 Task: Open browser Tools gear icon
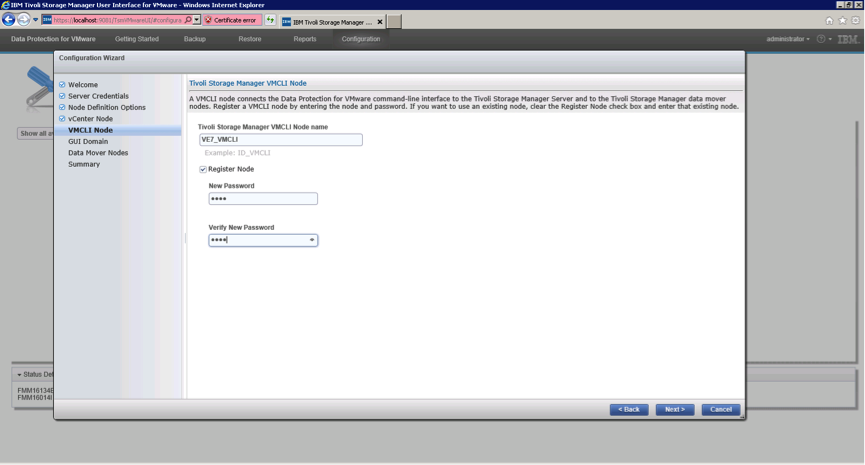point(856,20)
